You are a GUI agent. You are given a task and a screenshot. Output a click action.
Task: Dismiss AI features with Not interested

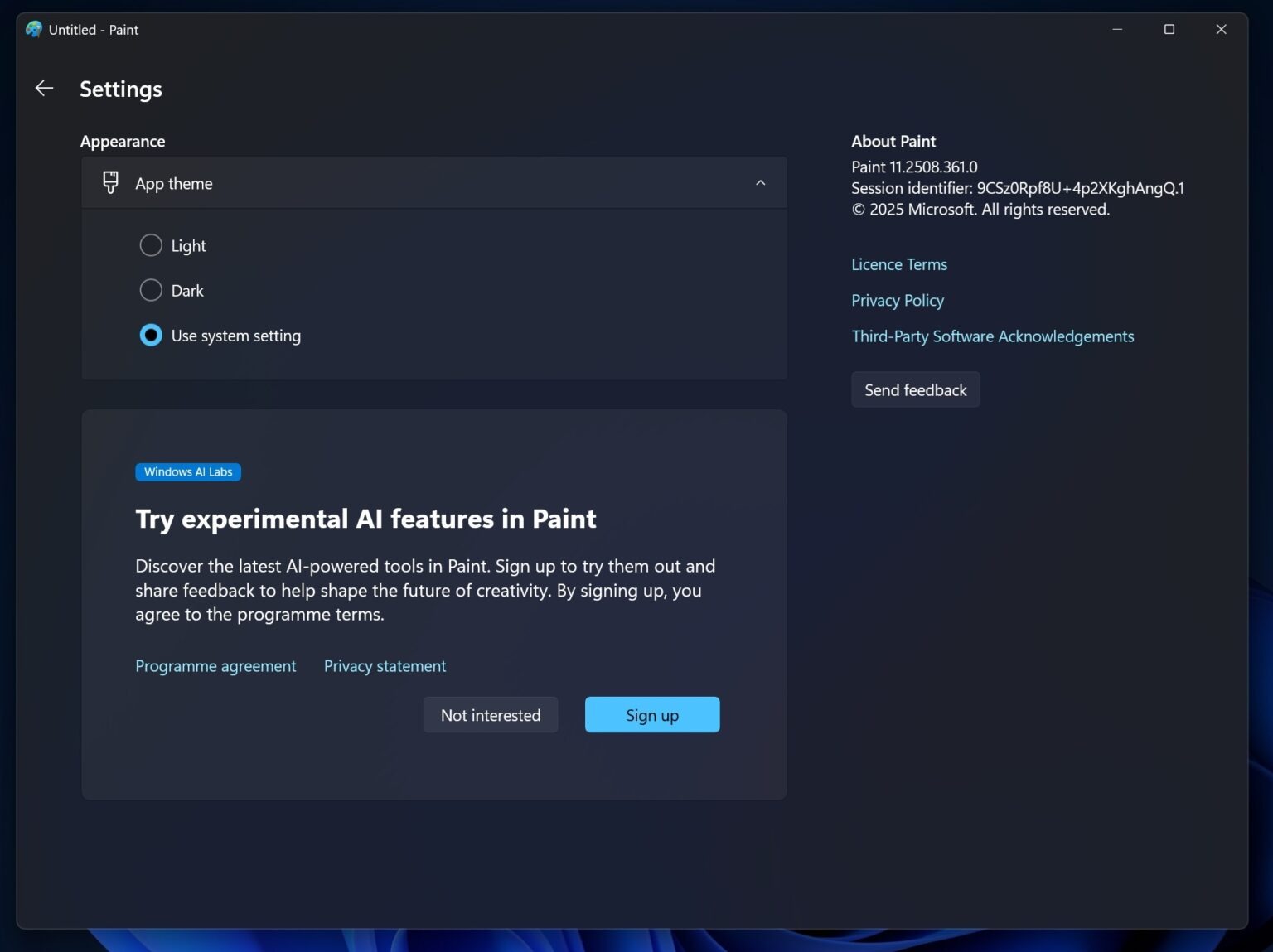tap(490, 714)
